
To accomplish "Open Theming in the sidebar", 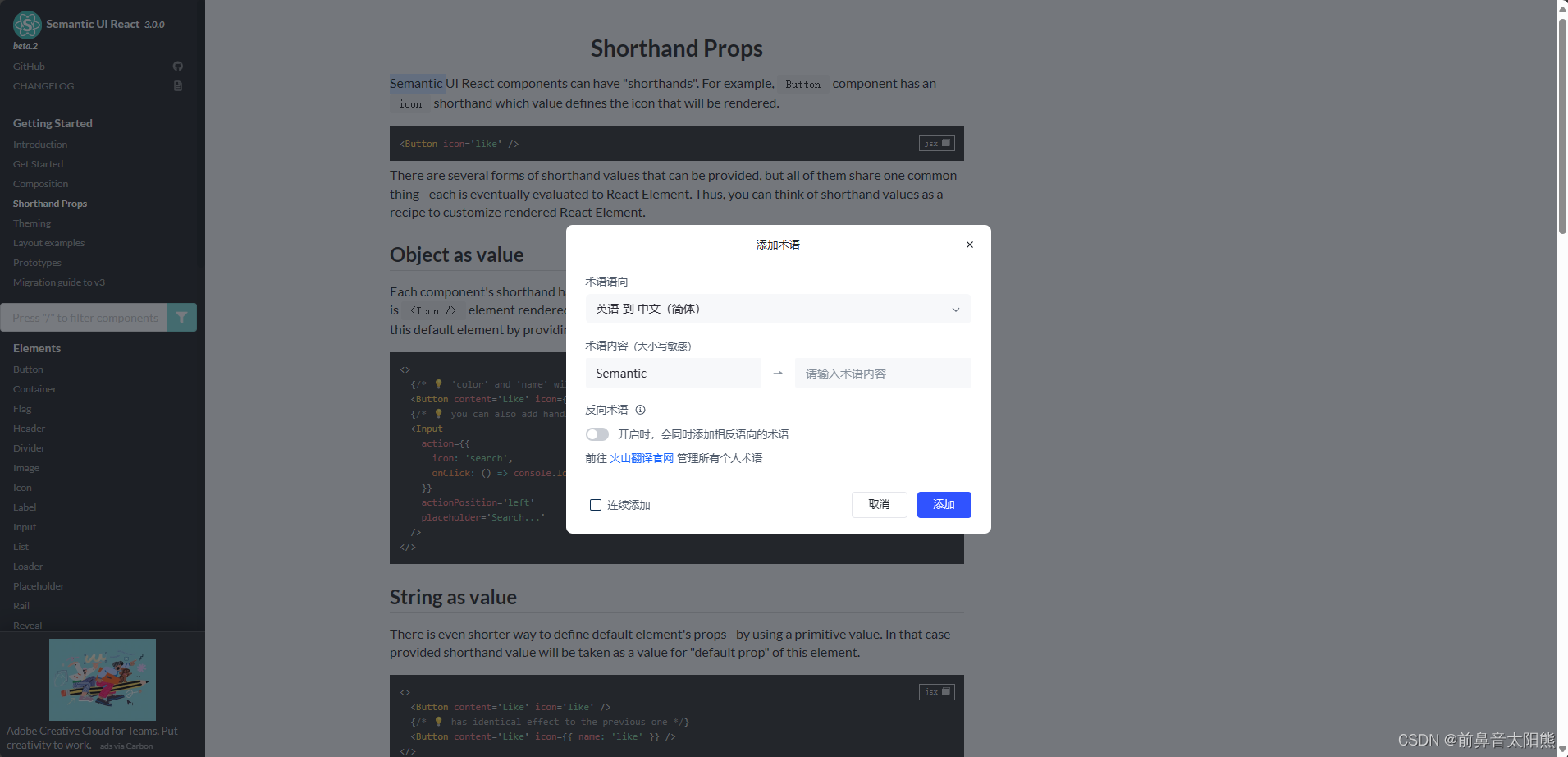I will point(32,223).
